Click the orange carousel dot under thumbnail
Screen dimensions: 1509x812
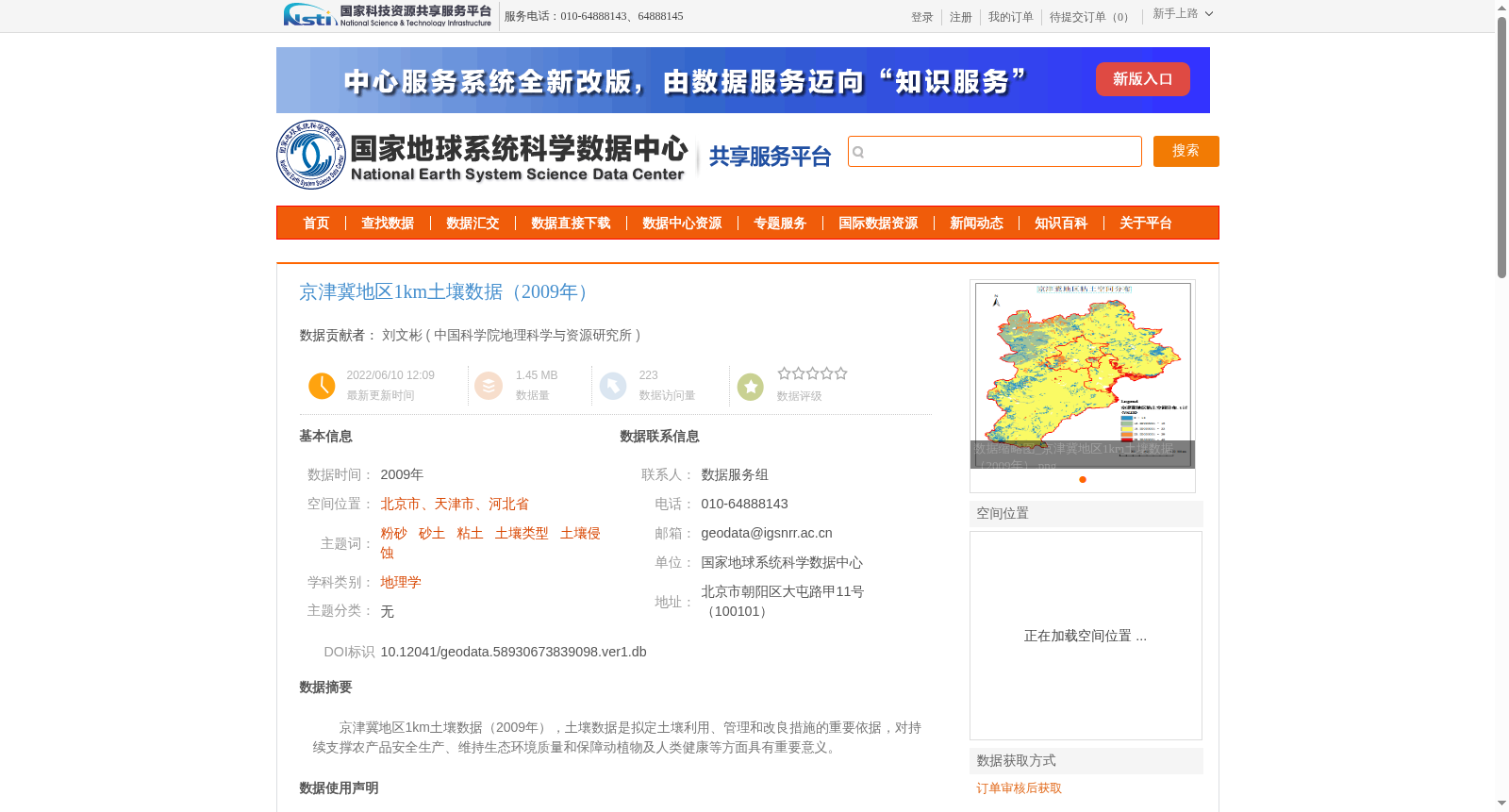pos(1083,479)
